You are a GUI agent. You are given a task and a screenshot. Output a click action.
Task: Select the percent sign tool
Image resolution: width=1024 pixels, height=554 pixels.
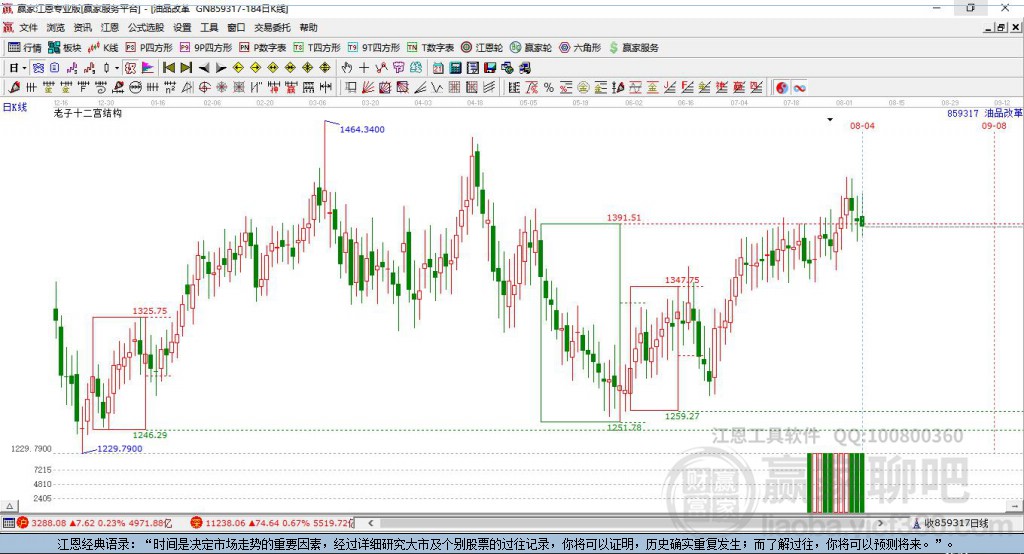pos(549,88)
